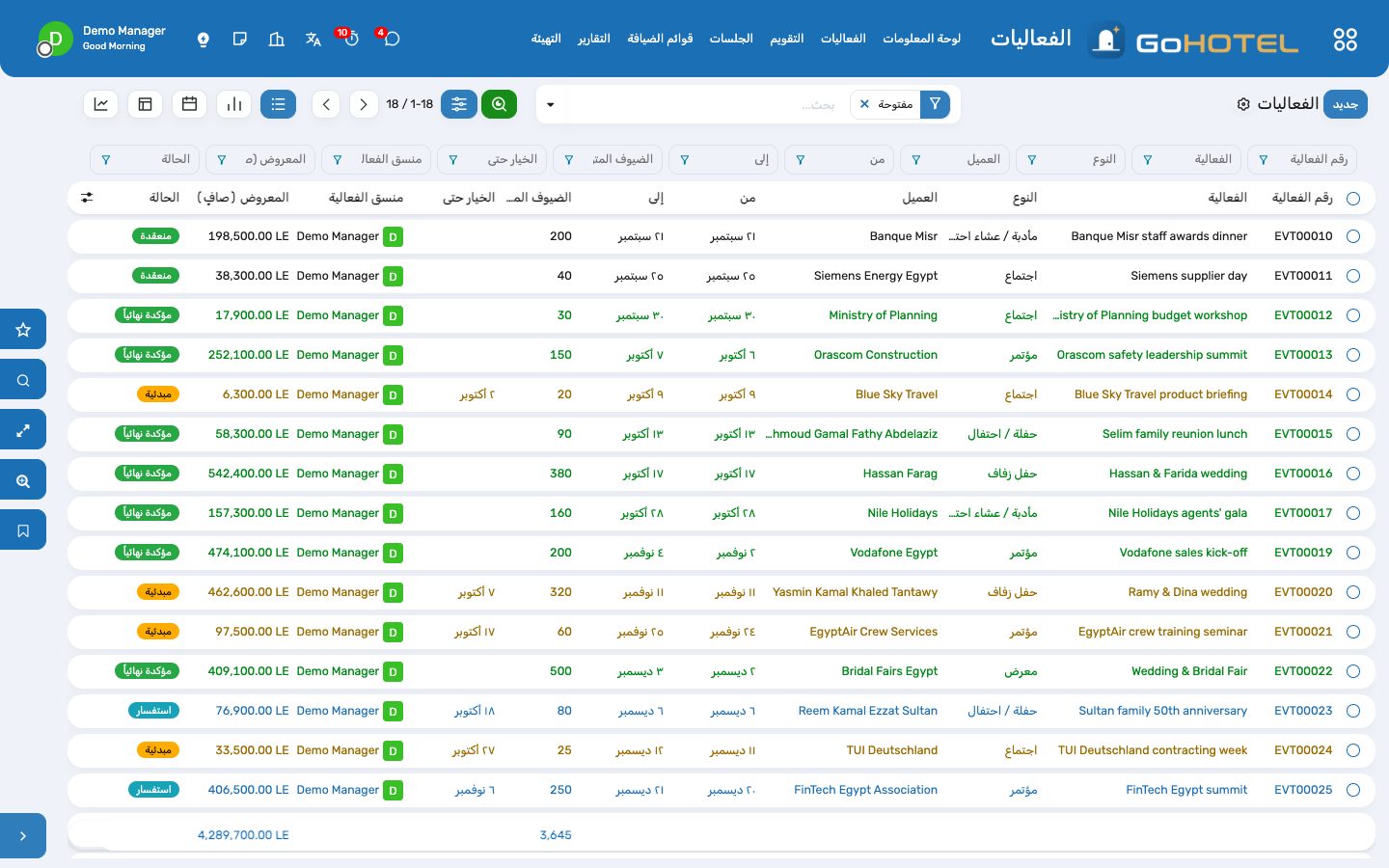Screen dimensions: 1389x868
Task: Open the language translation icon
Action: 313,40
